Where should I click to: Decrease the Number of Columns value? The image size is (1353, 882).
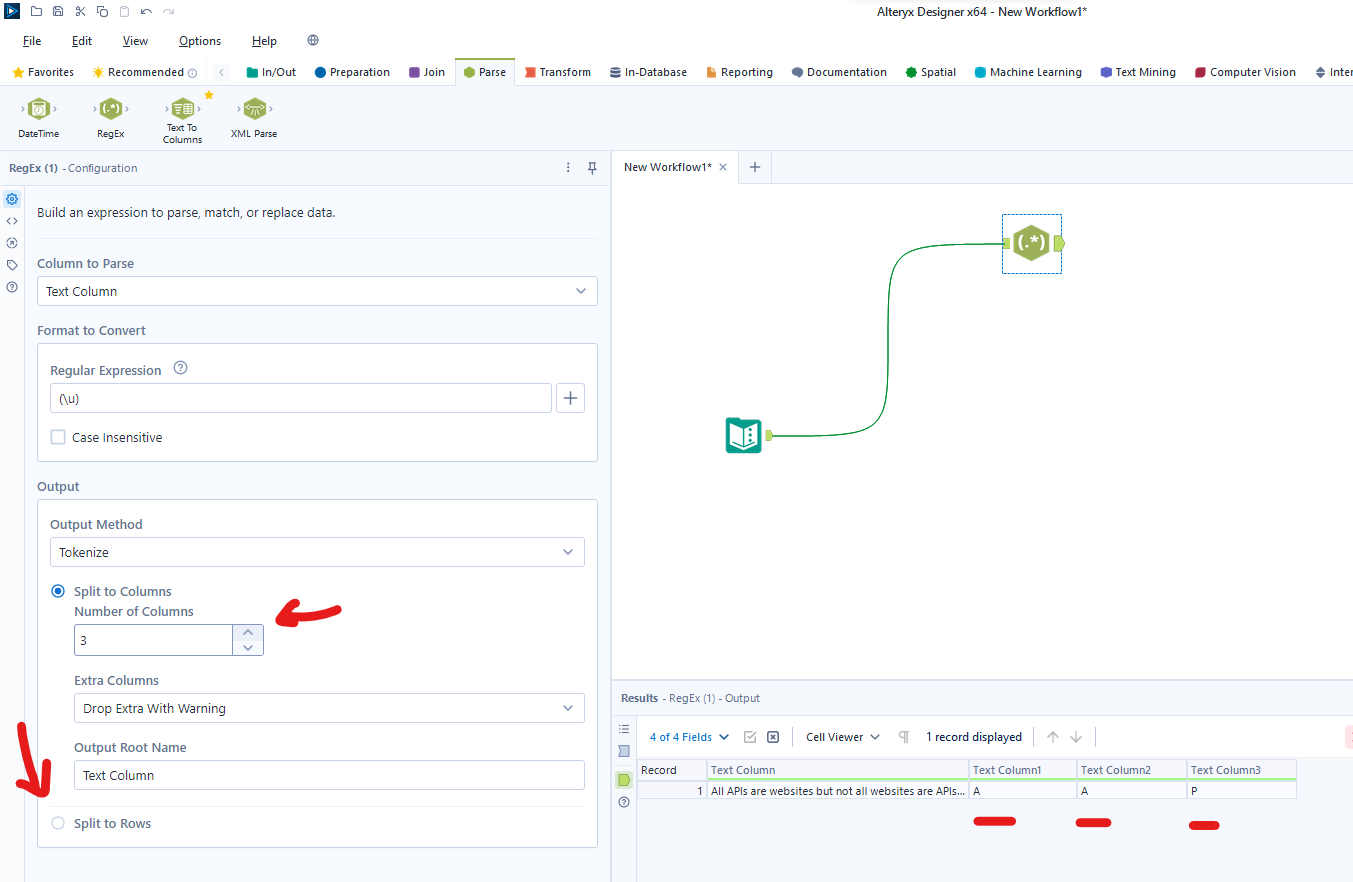(248, 648)
